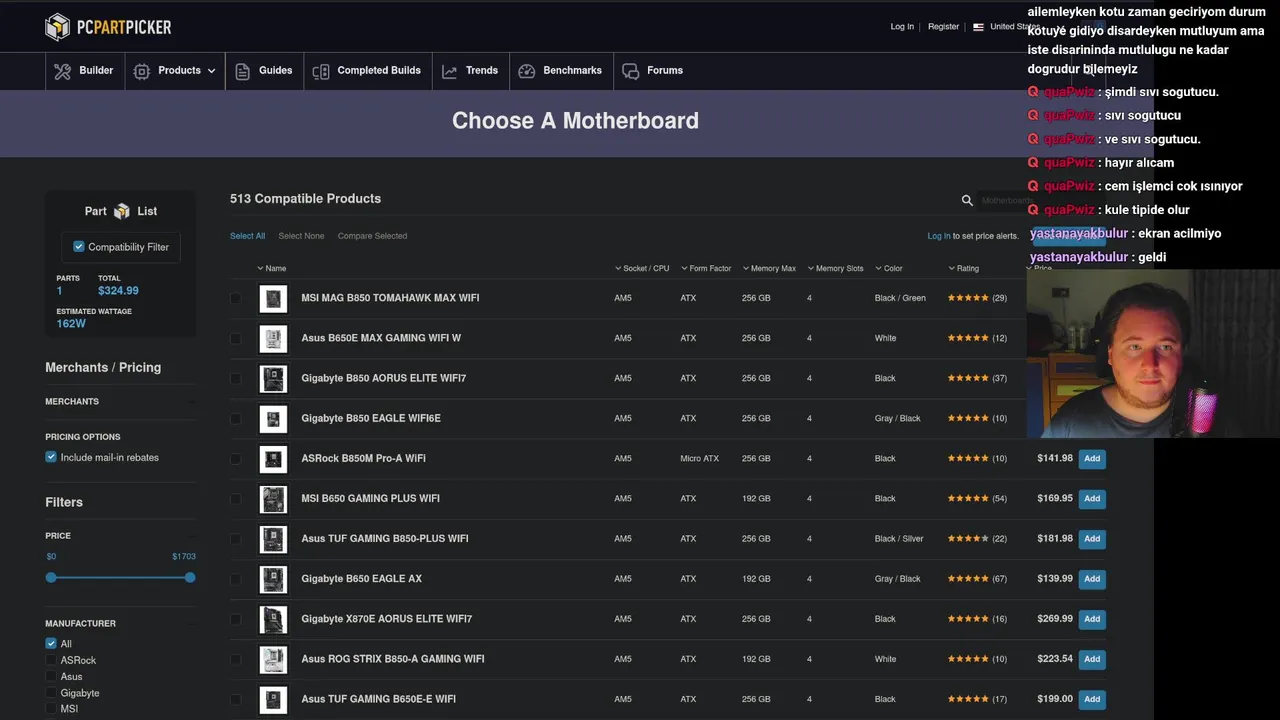This screenshot has width=1280, height=720.
Task: Click the Builder wrench icon
Action: click(63, 71)
